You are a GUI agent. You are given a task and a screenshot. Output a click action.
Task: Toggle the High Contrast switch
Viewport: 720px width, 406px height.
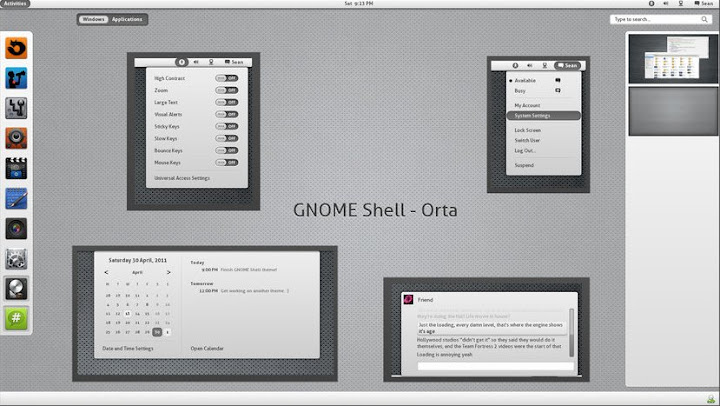click(x=227, y=78)
